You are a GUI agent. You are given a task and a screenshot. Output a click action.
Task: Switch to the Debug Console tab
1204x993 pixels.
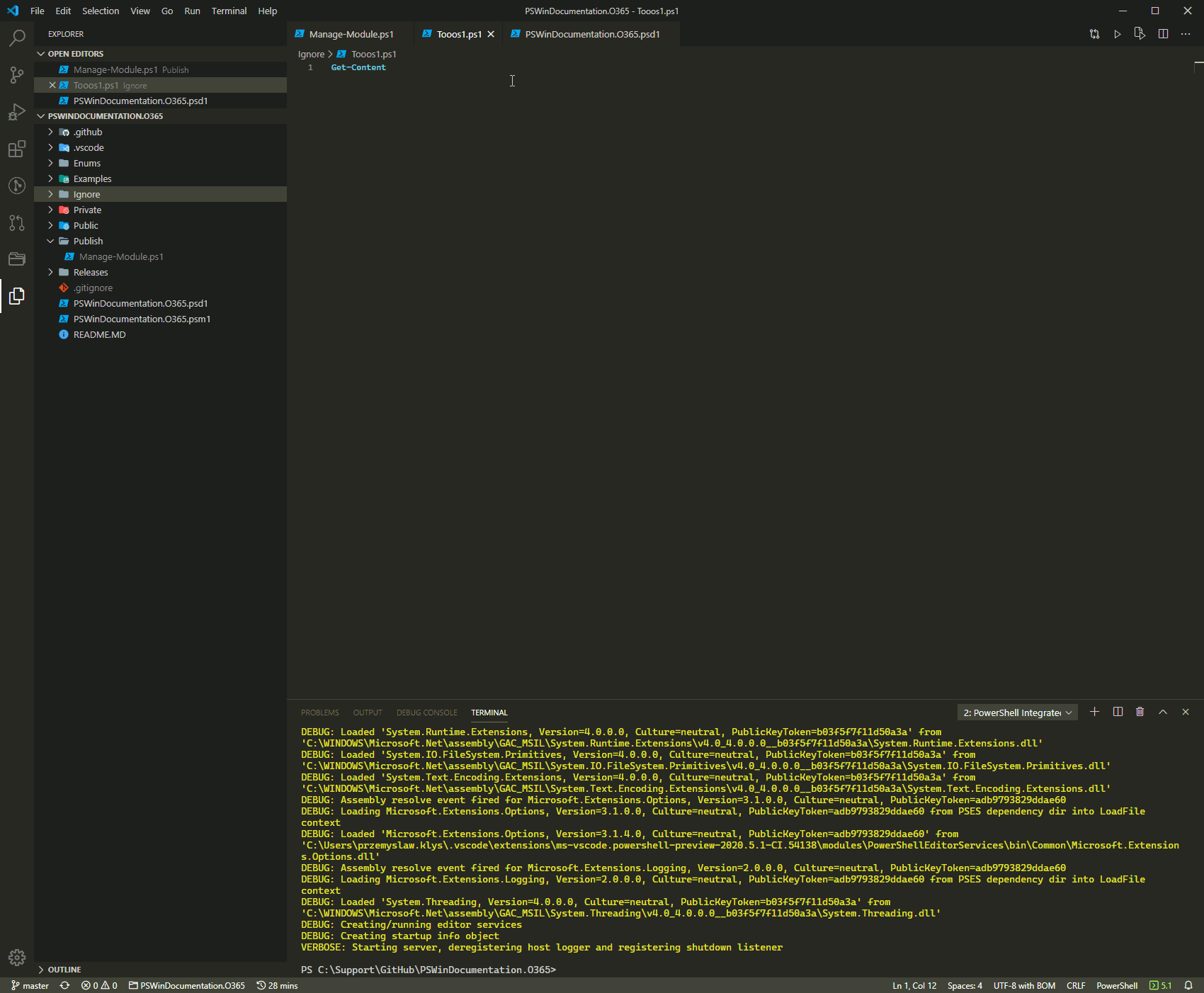click(x=427, y=713)
